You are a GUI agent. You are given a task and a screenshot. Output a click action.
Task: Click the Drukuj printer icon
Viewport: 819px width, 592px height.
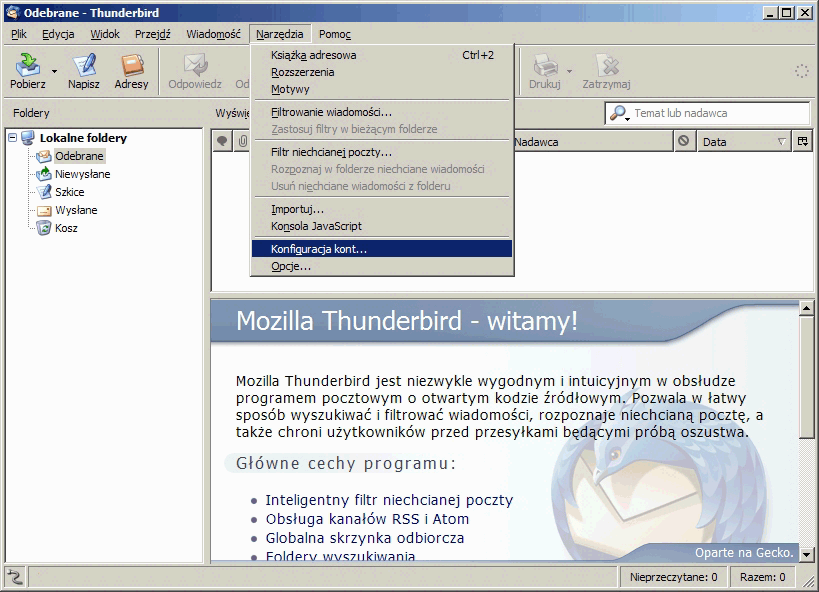tap(544, 66)
